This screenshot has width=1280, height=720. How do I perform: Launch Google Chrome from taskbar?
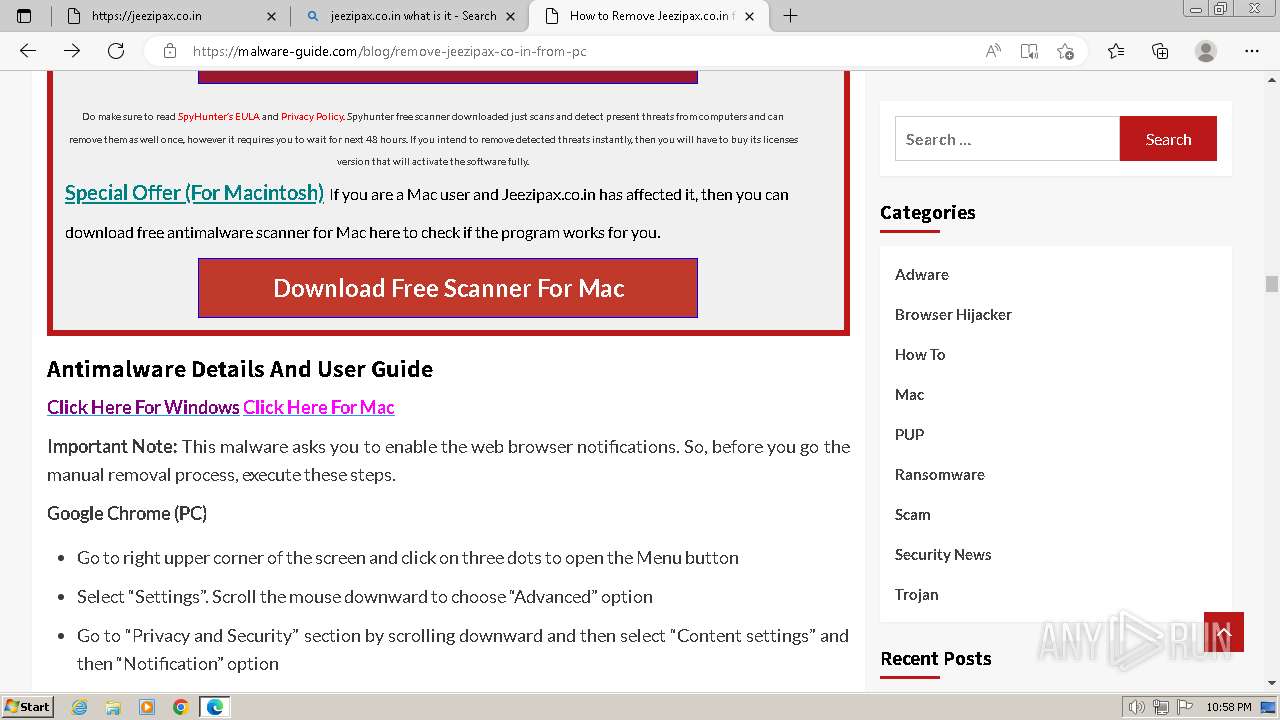(180, 707)
